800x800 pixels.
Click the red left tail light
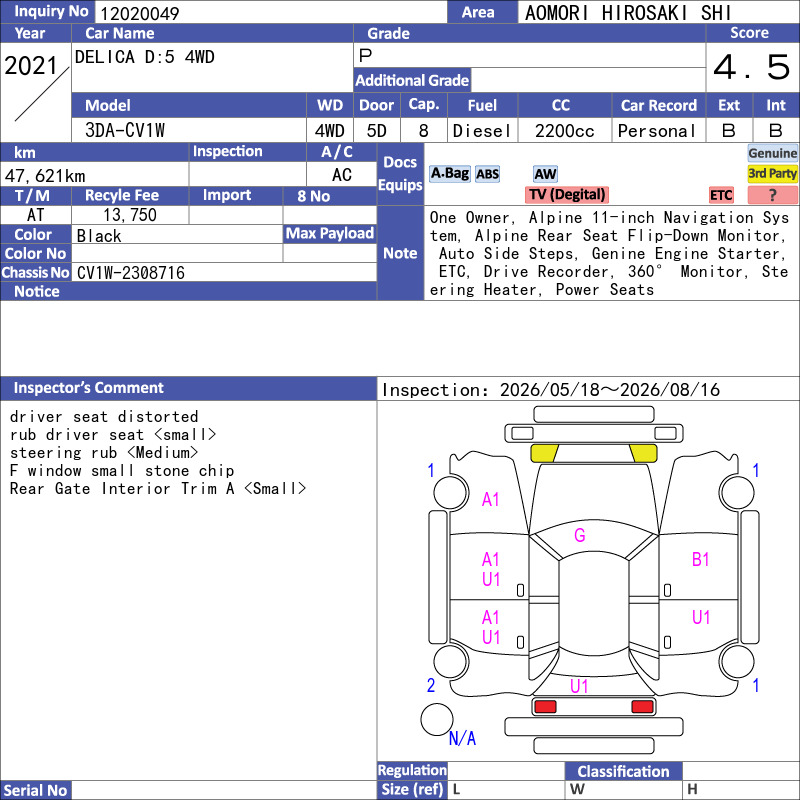544,707
